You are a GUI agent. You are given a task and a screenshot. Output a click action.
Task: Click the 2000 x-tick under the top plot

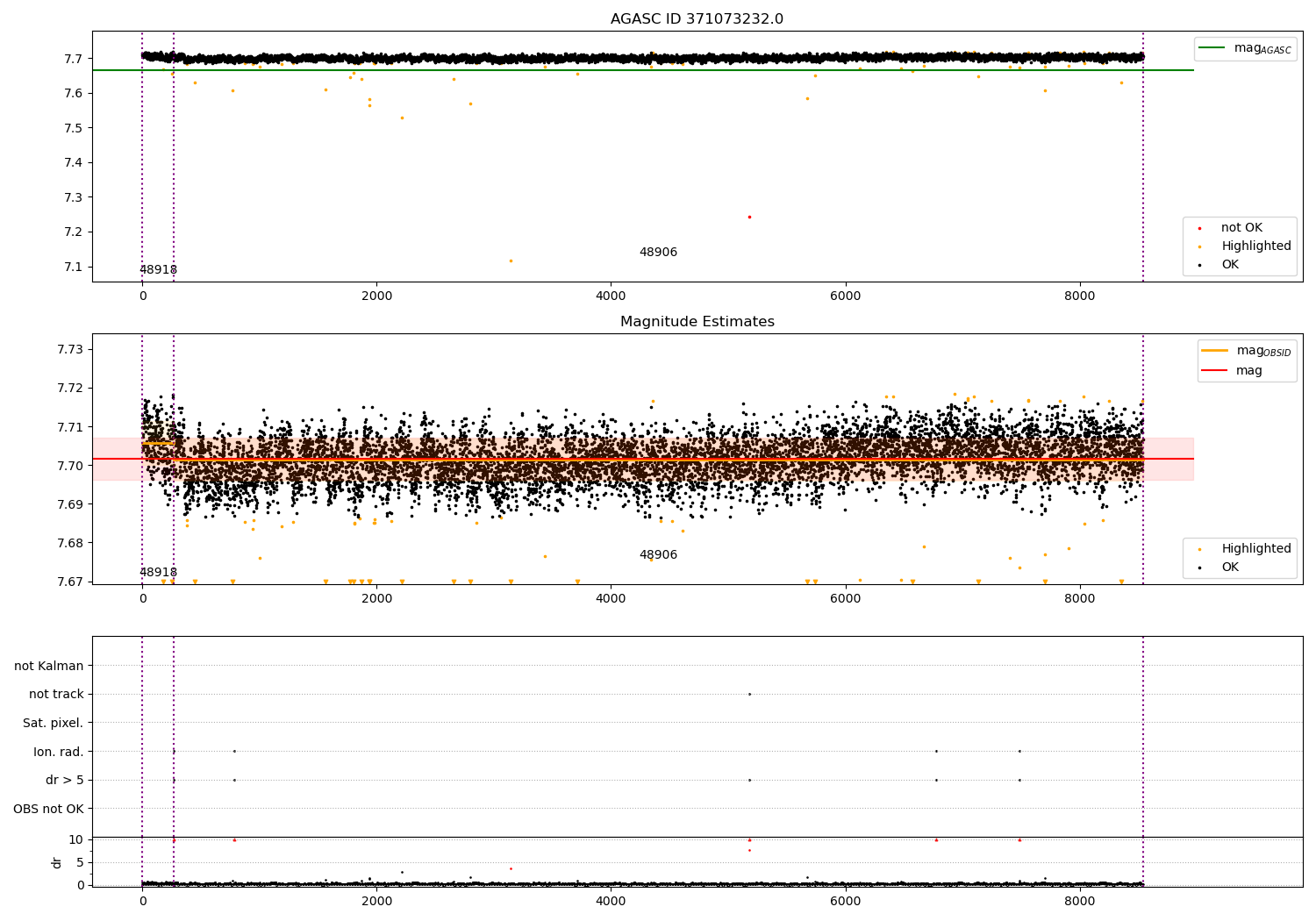[x=376, y=296]
